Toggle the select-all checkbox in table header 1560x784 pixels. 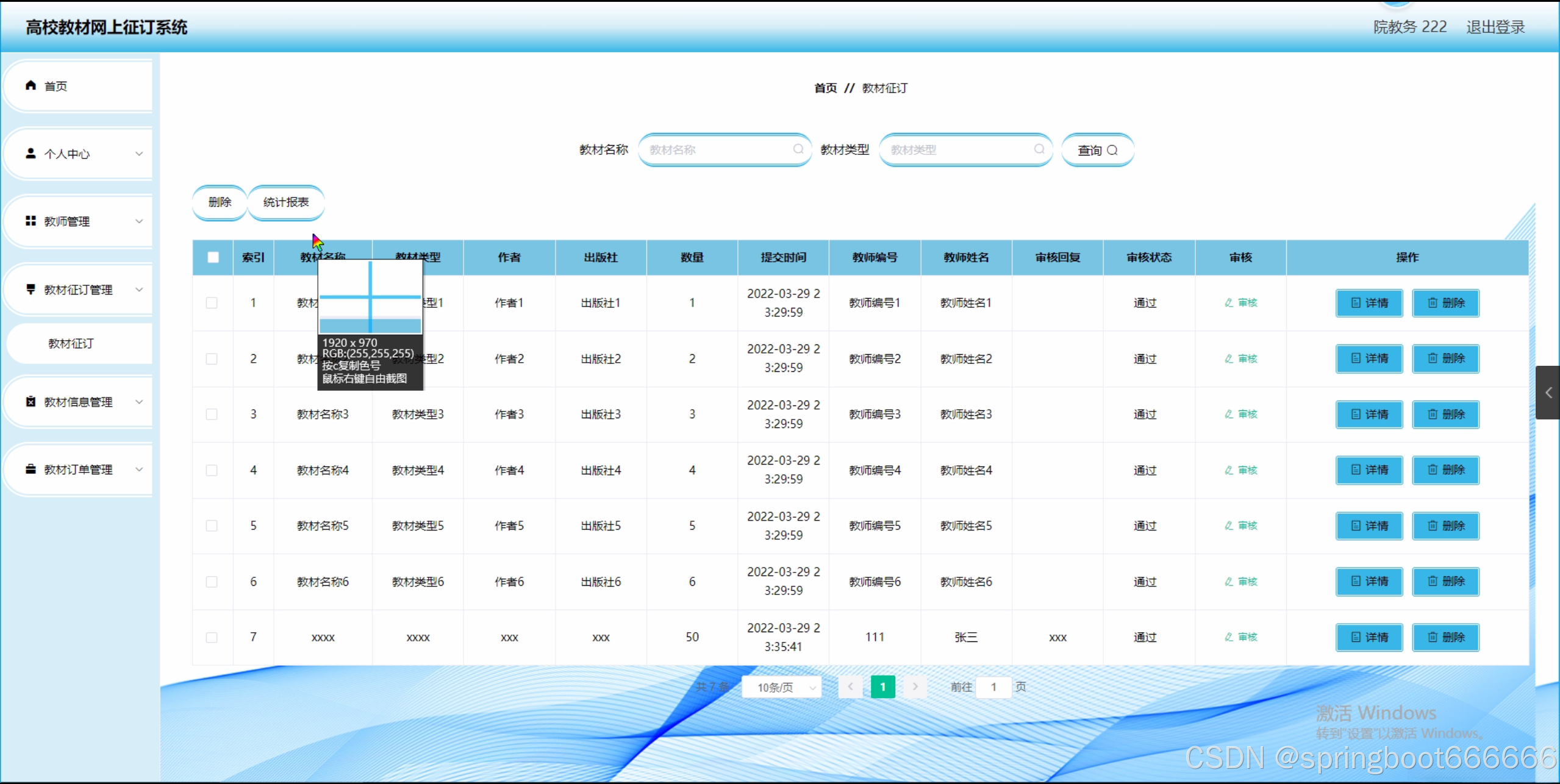pos(213,257)
